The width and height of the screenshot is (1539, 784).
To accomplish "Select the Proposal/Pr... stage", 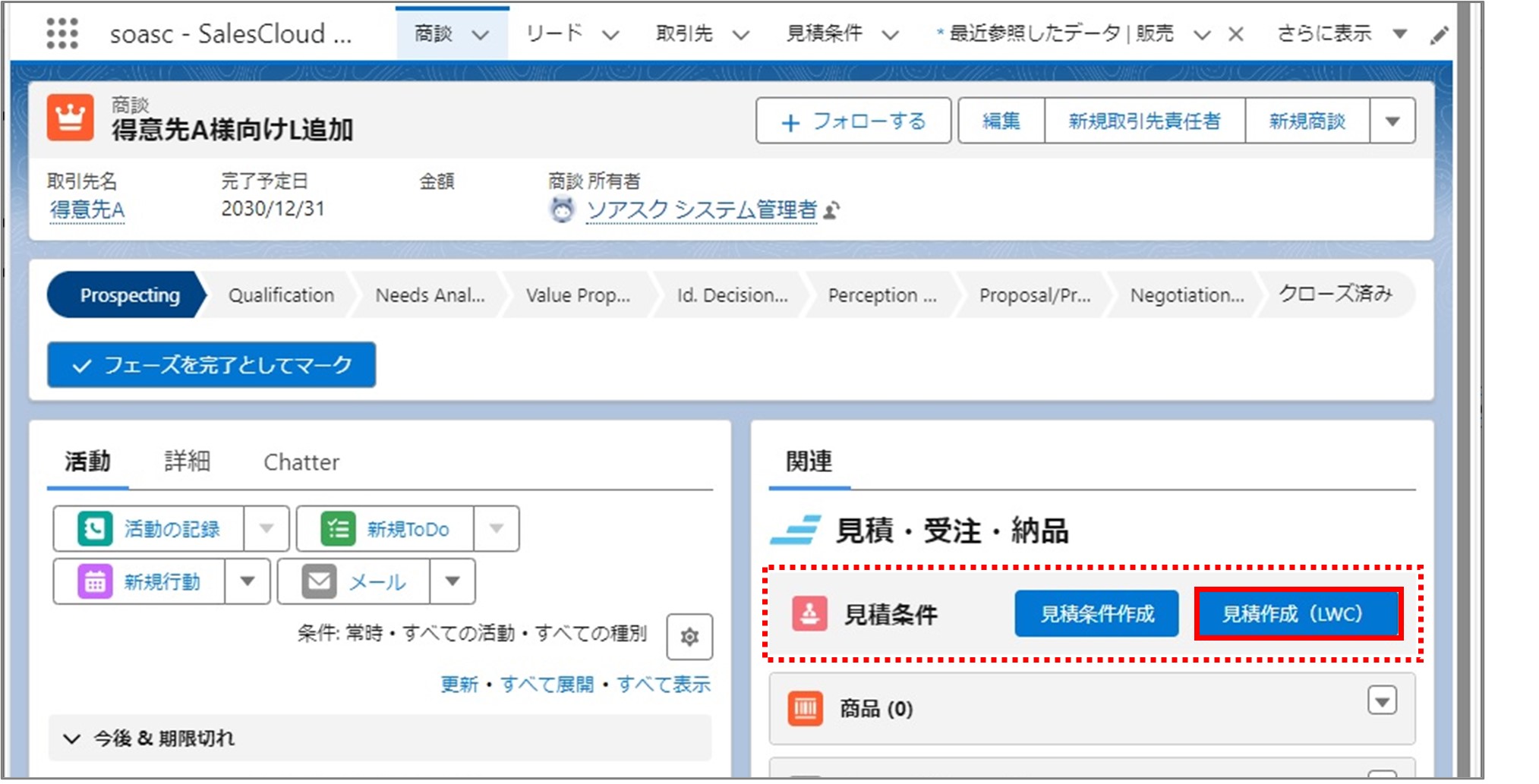I will click(x=1035, y=295).
